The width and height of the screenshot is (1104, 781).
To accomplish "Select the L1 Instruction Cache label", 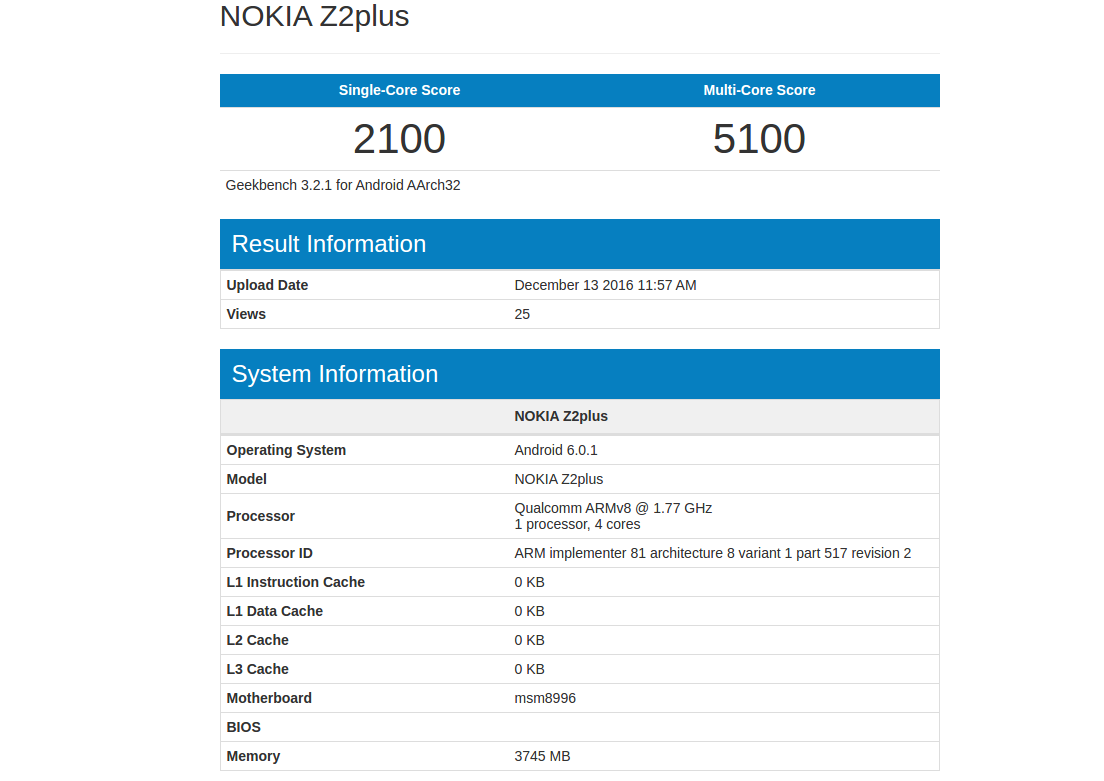I will [295, 582].
